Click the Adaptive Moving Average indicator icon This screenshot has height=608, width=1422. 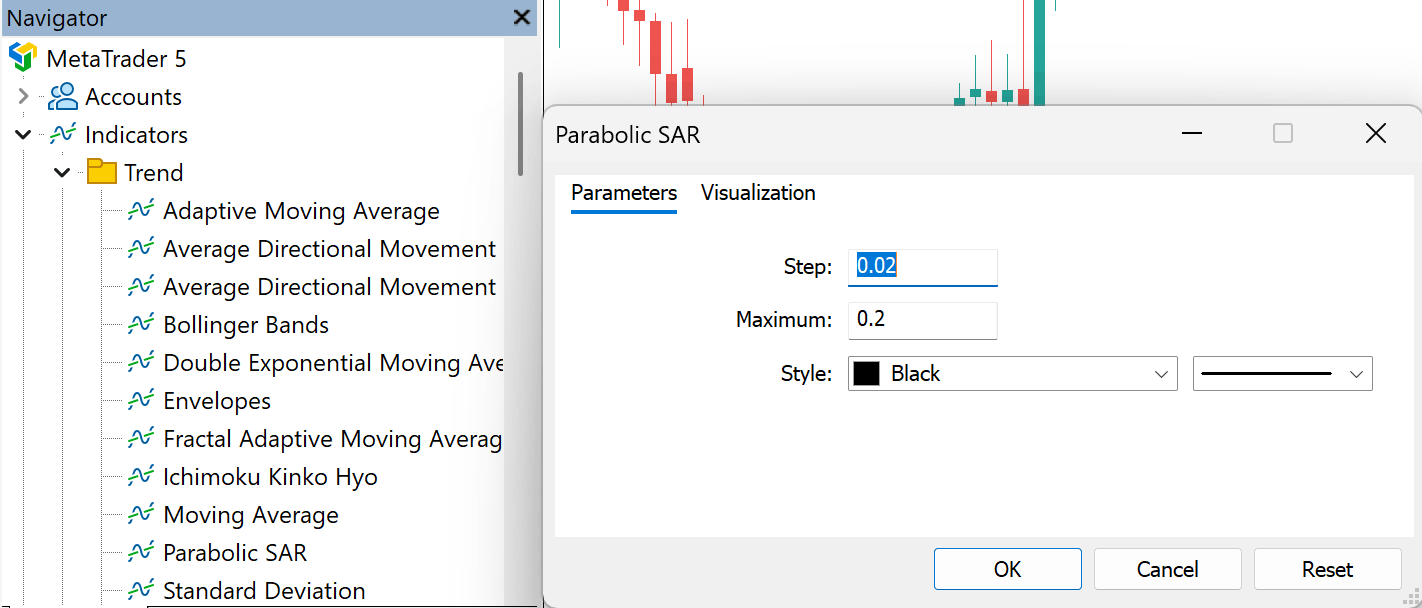140,211
